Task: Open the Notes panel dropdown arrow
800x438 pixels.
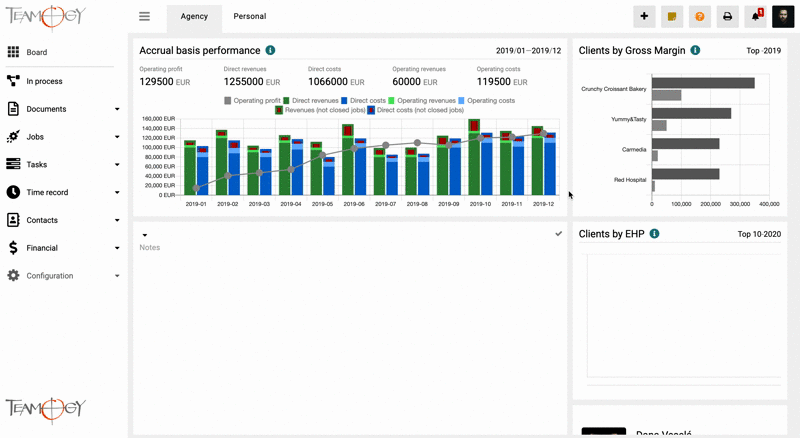Action: coord(145,235)
